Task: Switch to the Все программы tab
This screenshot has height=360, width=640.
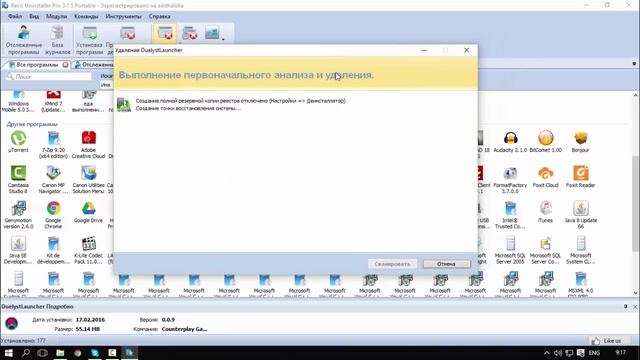Action: click(36, 65)
